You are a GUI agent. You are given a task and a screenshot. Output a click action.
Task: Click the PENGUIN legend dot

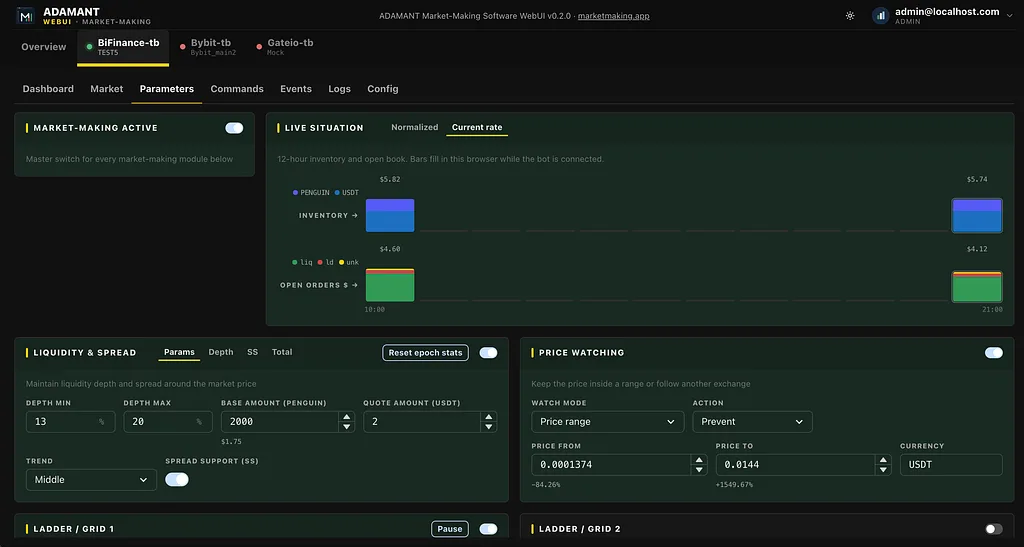pyautogui.click(x=295, y=193)
